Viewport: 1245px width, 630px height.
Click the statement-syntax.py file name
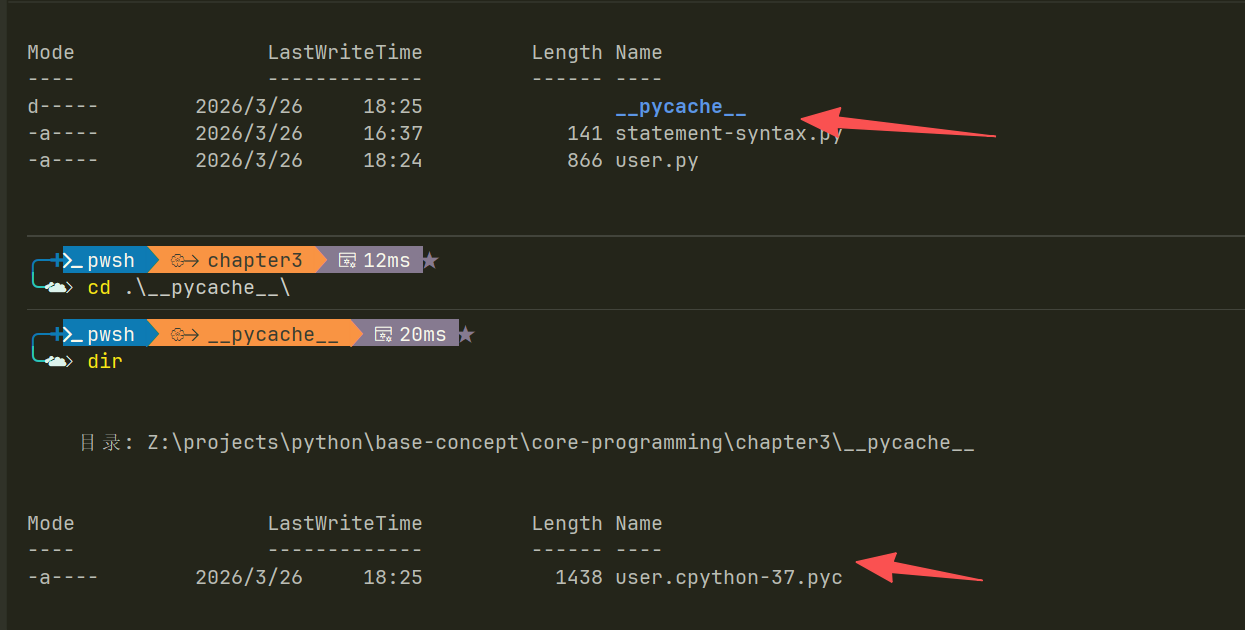728,133
